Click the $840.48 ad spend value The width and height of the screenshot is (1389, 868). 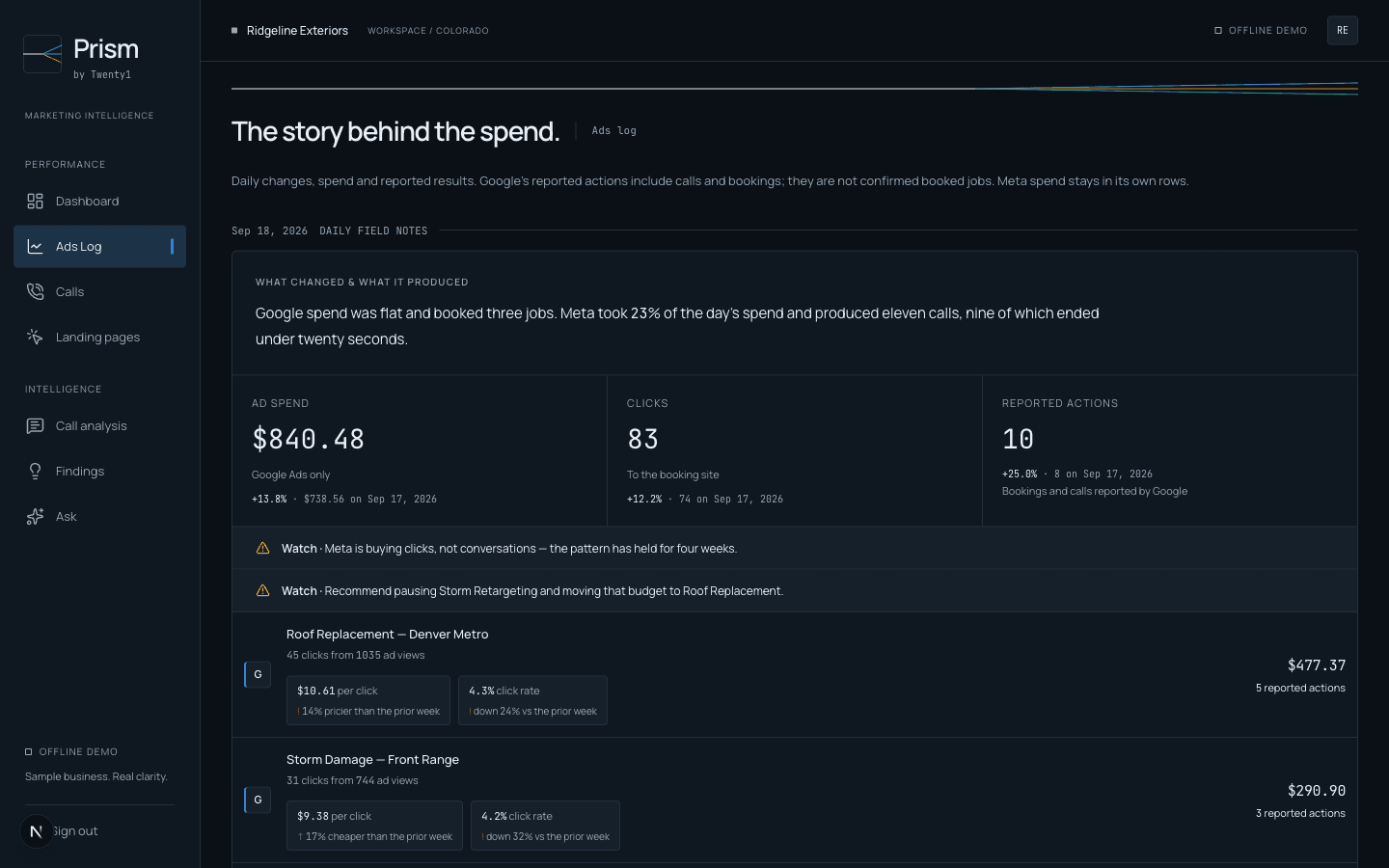309,439
